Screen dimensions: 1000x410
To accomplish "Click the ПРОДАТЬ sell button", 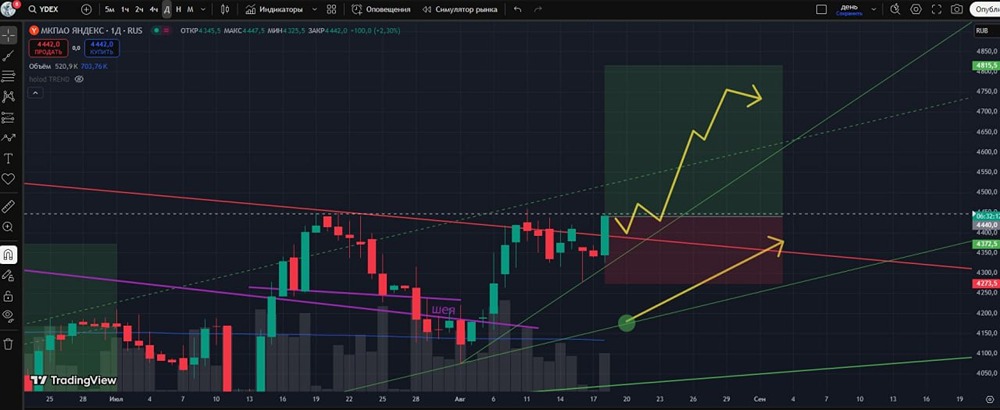I will click(x=47, y=48).
